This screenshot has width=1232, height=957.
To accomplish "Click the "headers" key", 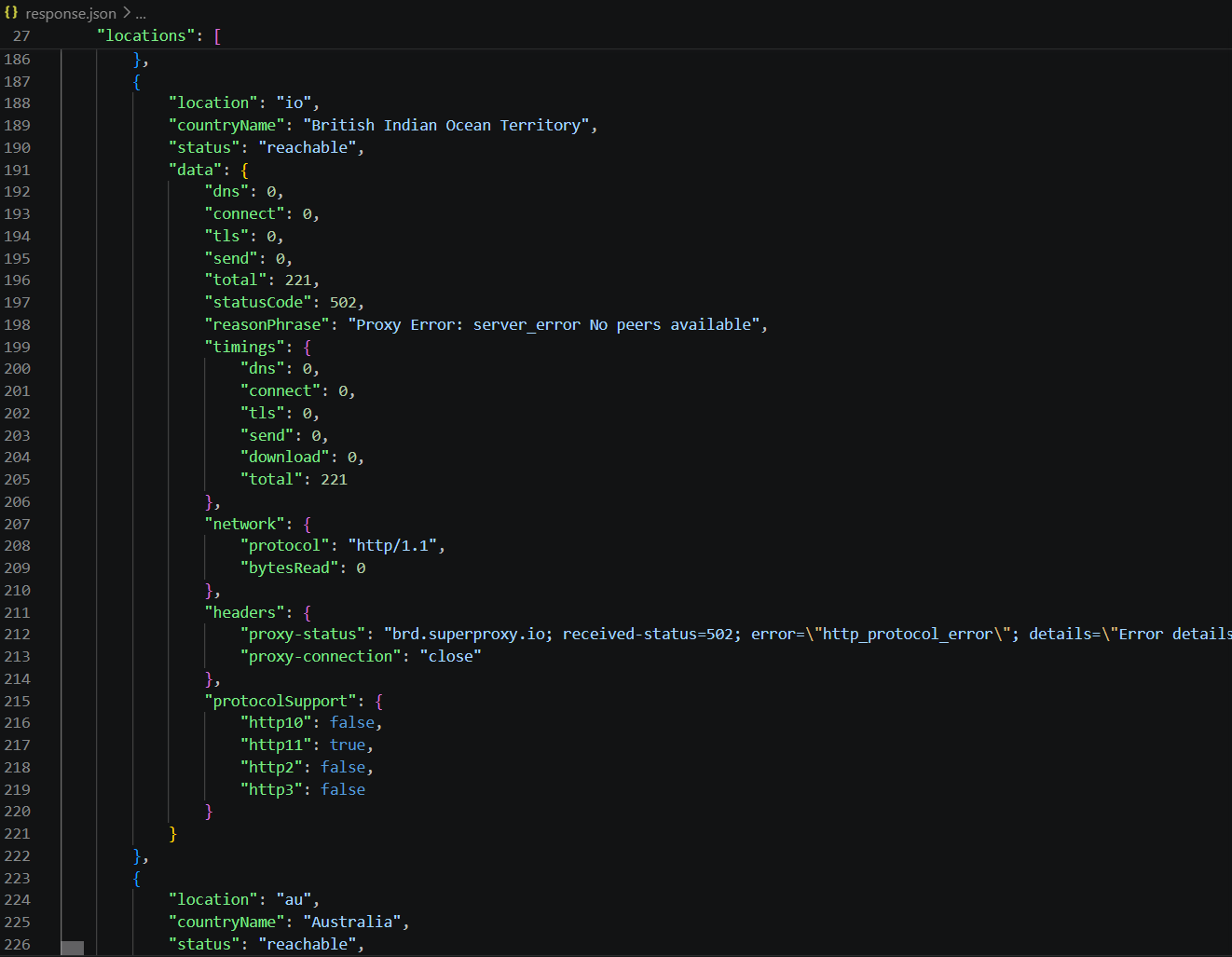I will coord(244,613).
